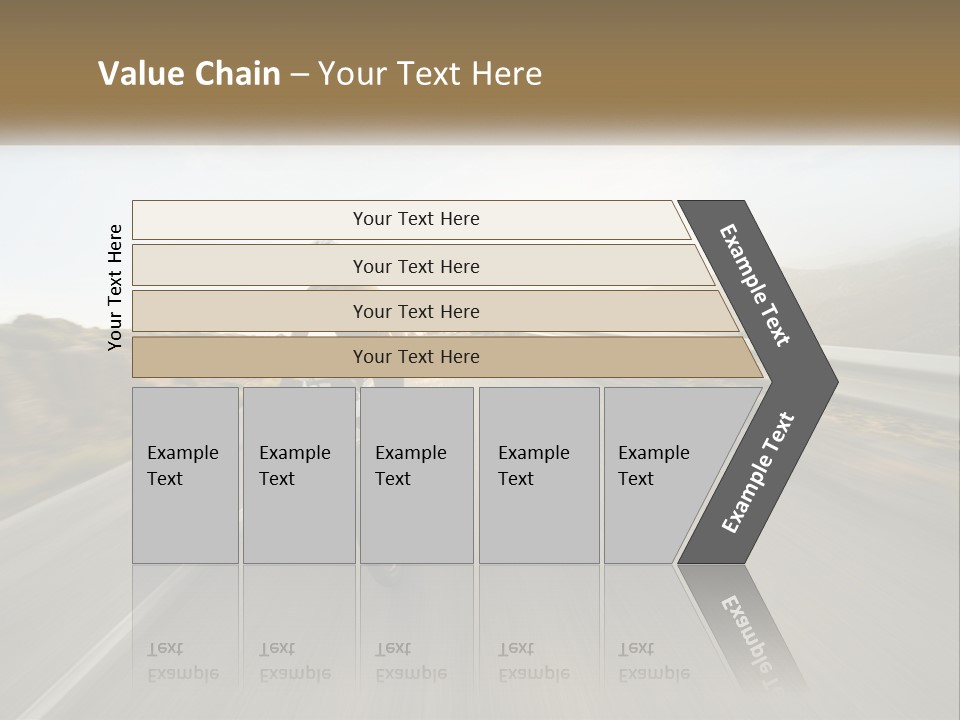The height and width of the screenshot is (720, 960).
Task: Select the fourth gray "Example Text" box
Action: click(538, 474)
